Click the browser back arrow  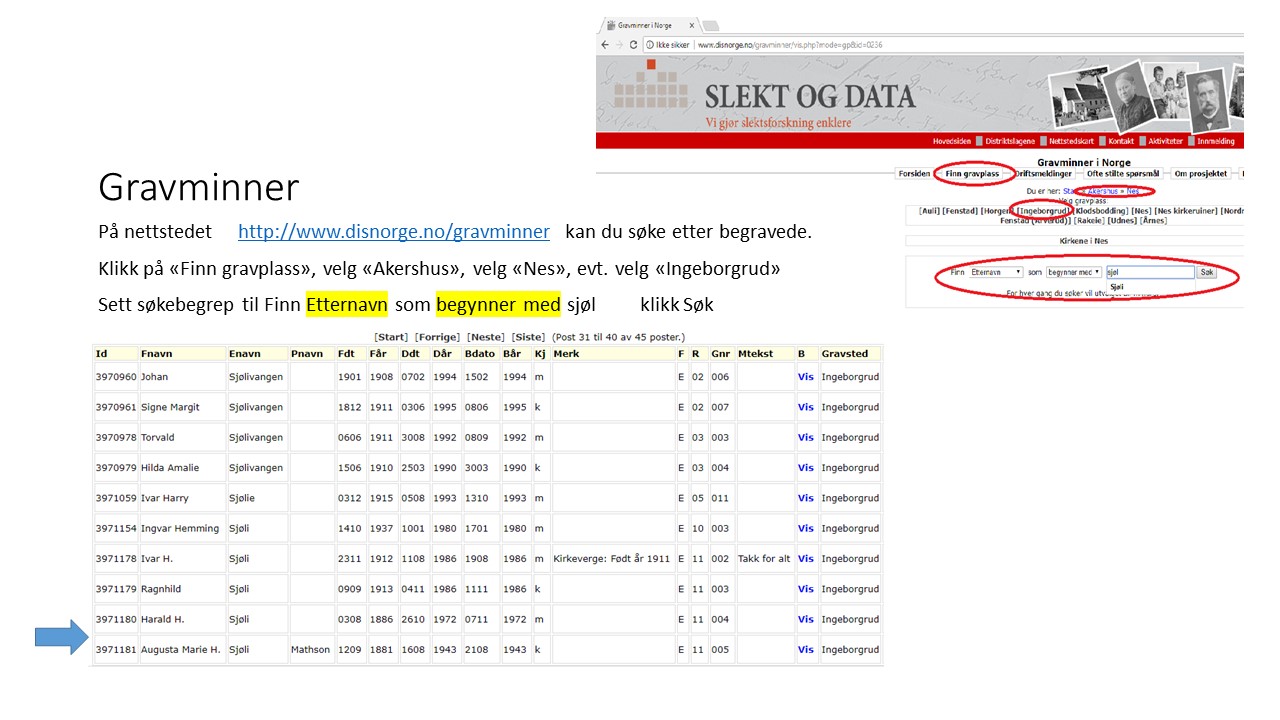tap(605, 45)
